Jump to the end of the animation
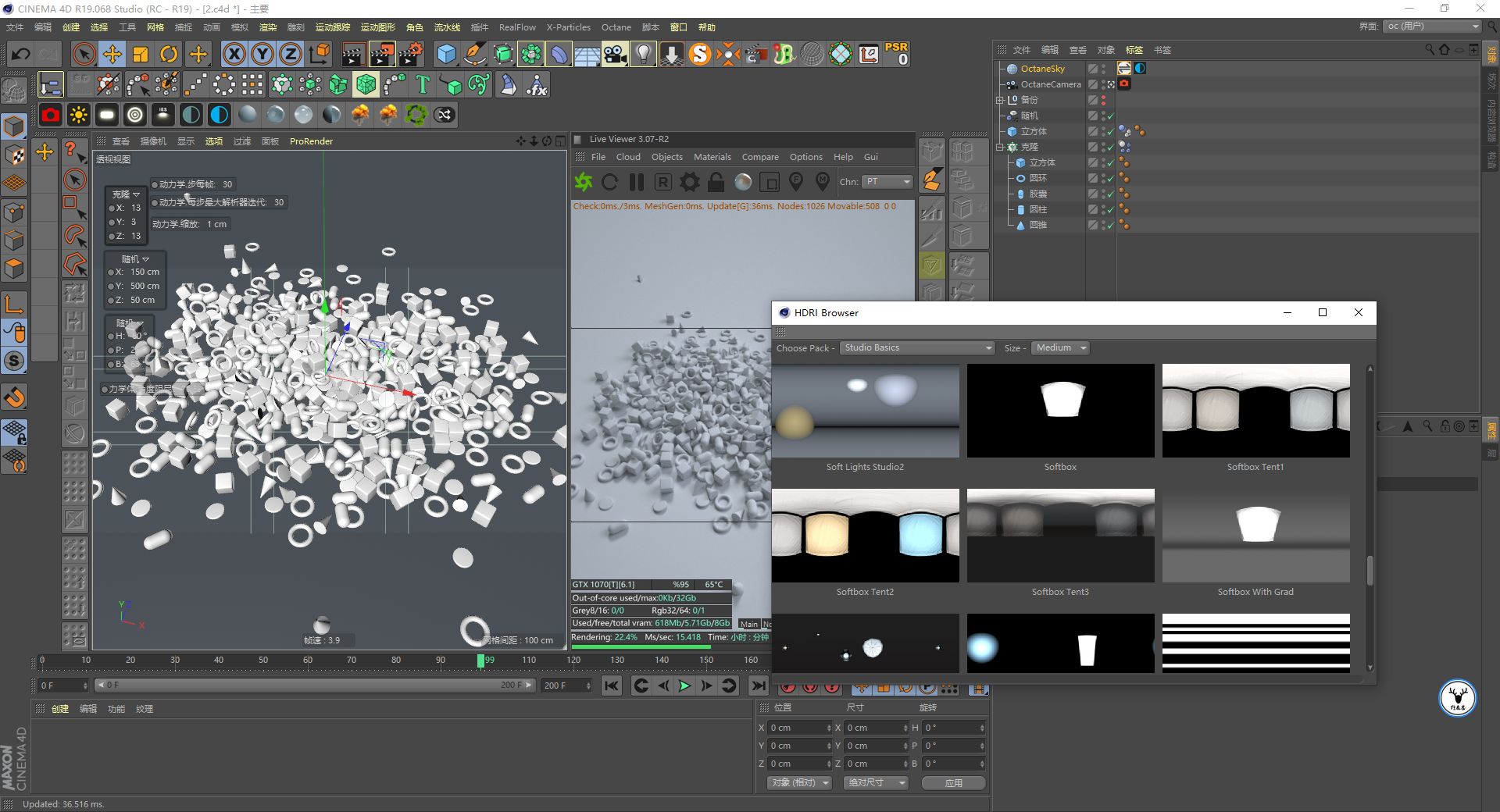The height and width of the screenshot is (812, 1500). tap(758, 686)
